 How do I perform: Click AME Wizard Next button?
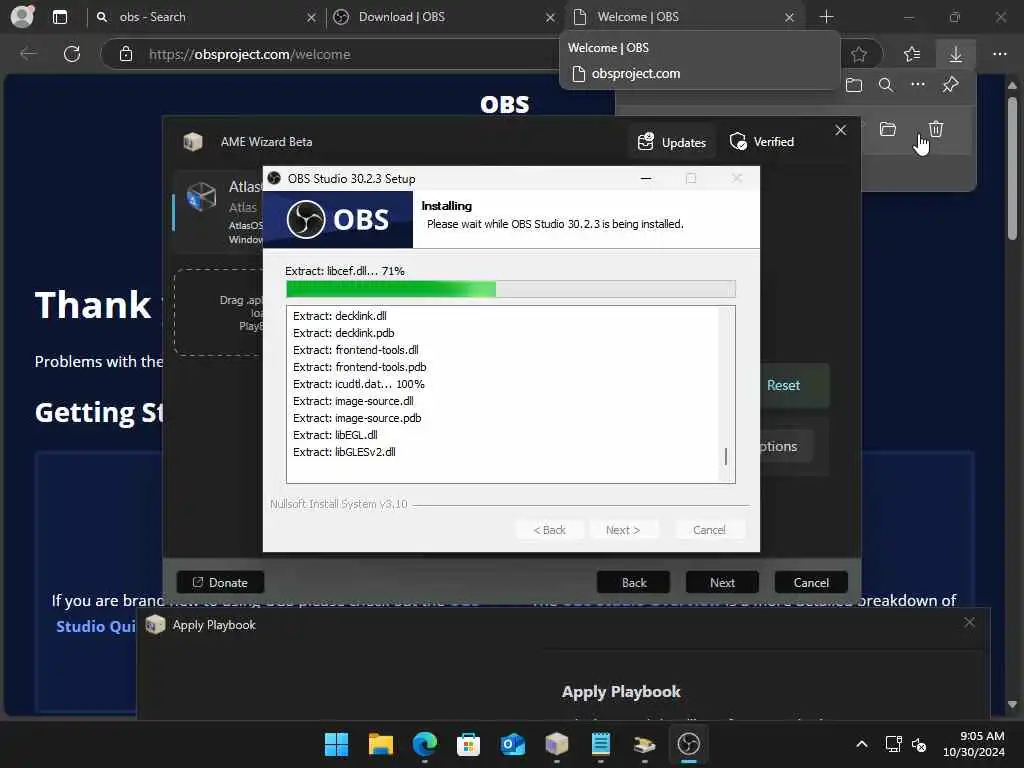point(722,583)
